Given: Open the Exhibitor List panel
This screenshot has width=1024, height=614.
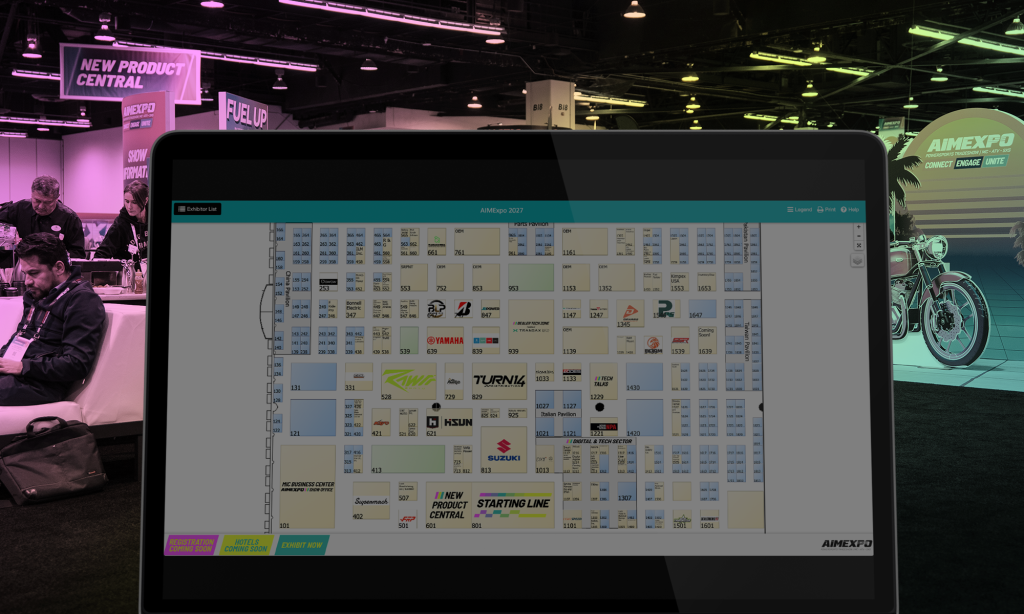Looking at the screenshot, I should coord(197,209).
